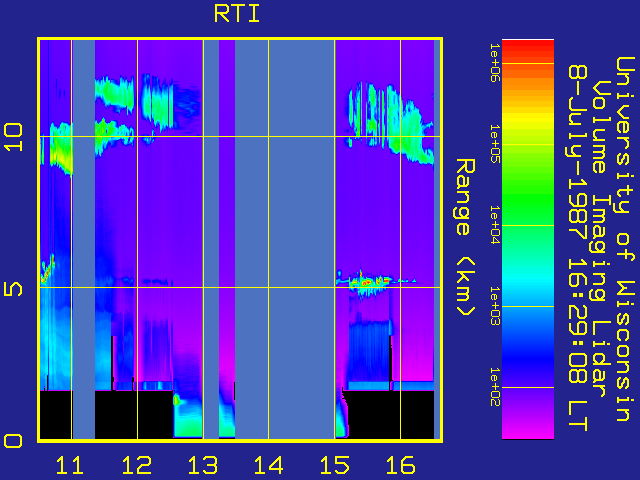
Task: Click the RTI plot title
Action: pyautogui.click(x=237, y=14)
